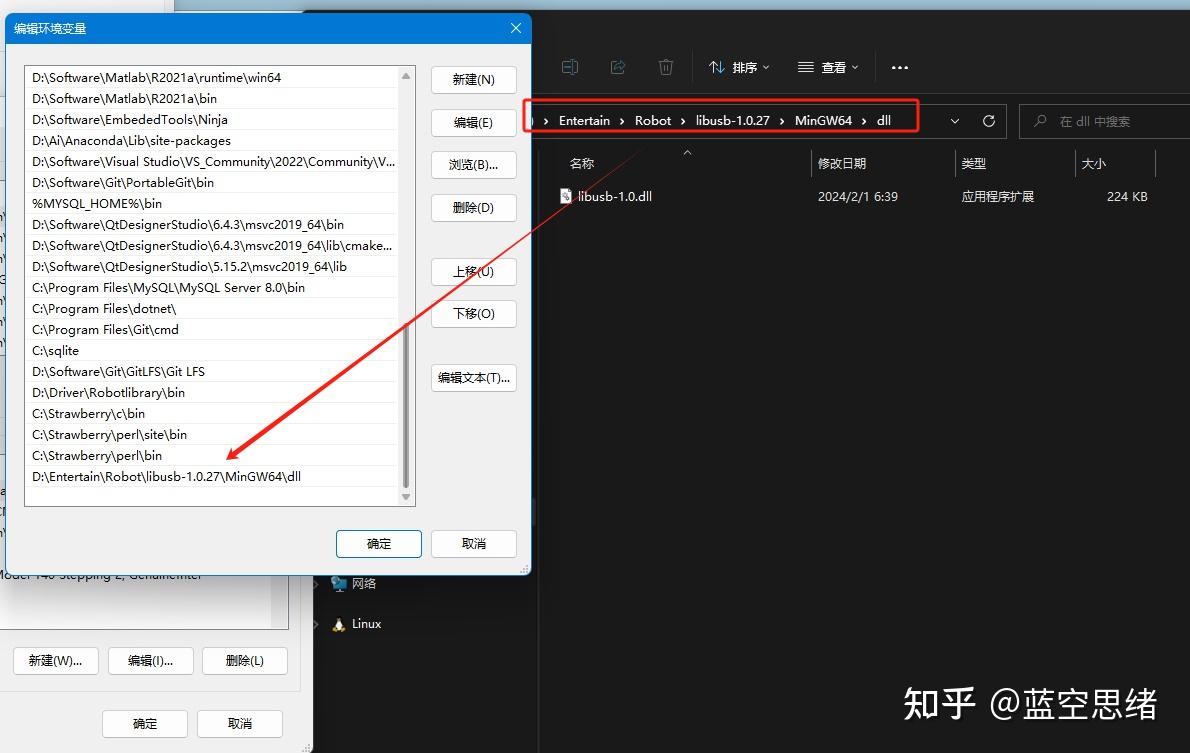This screenshot has height=753, width=1190.
Task: Select %MYSQL_HOME%\bin entry
Action: tap(211, 203)
